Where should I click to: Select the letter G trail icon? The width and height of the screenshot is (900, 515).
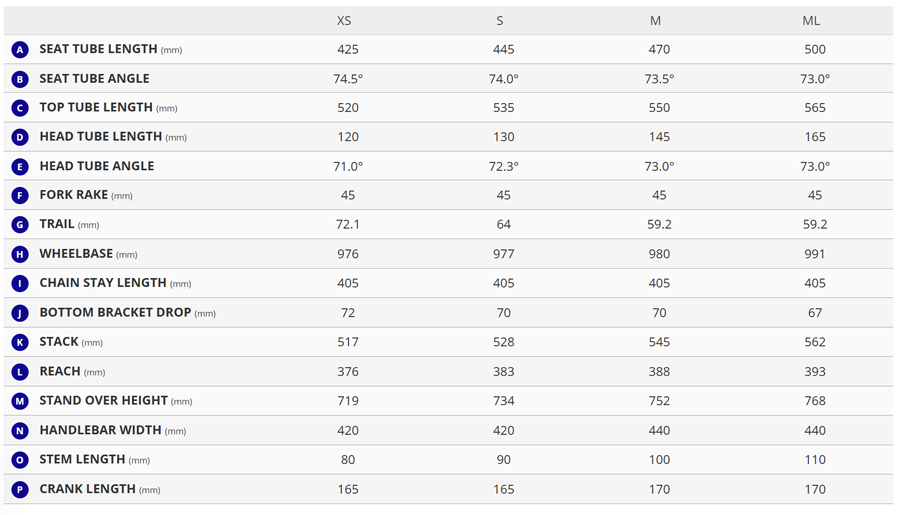tap(20, 225)
